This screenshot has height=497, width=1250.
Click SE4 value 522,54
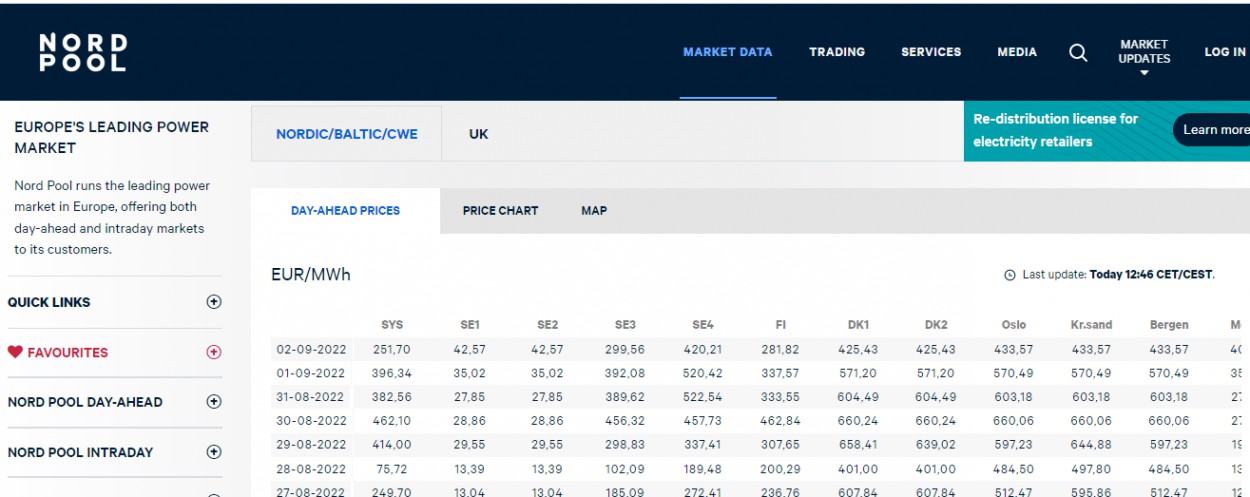point(703,397)
